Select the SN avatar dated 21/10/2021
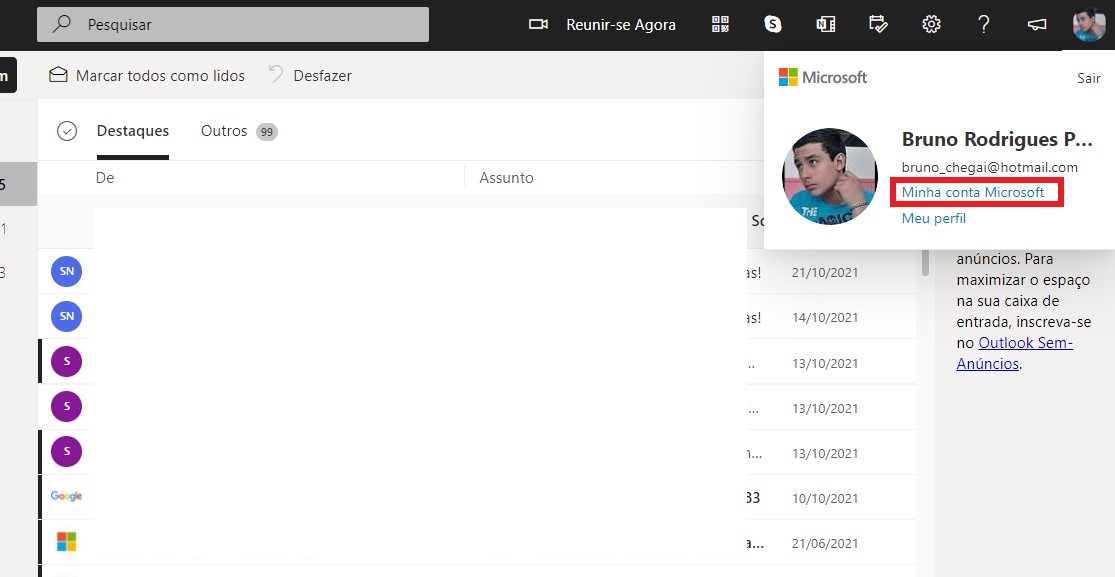The image size is (1115, 577). pyautogui.click(x=67, y=271)
